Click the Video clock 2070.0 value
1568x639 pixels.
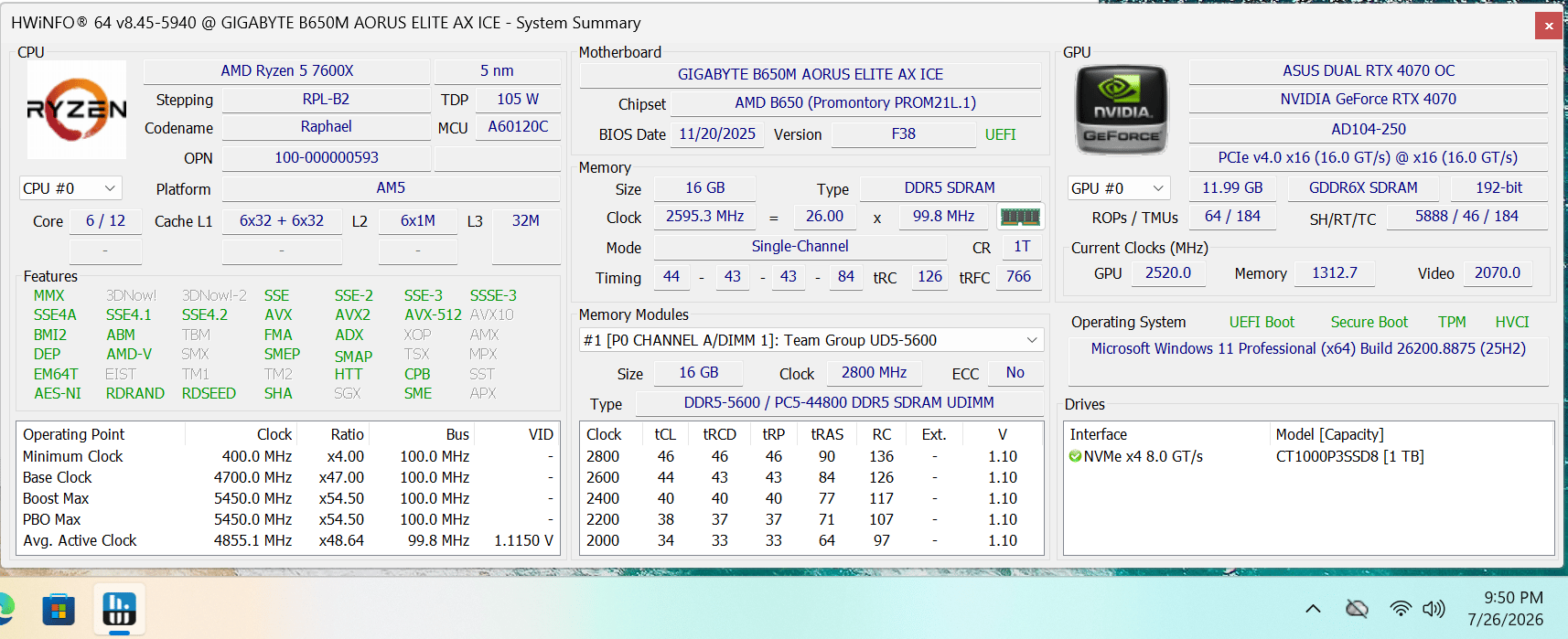click(1497, 273)
